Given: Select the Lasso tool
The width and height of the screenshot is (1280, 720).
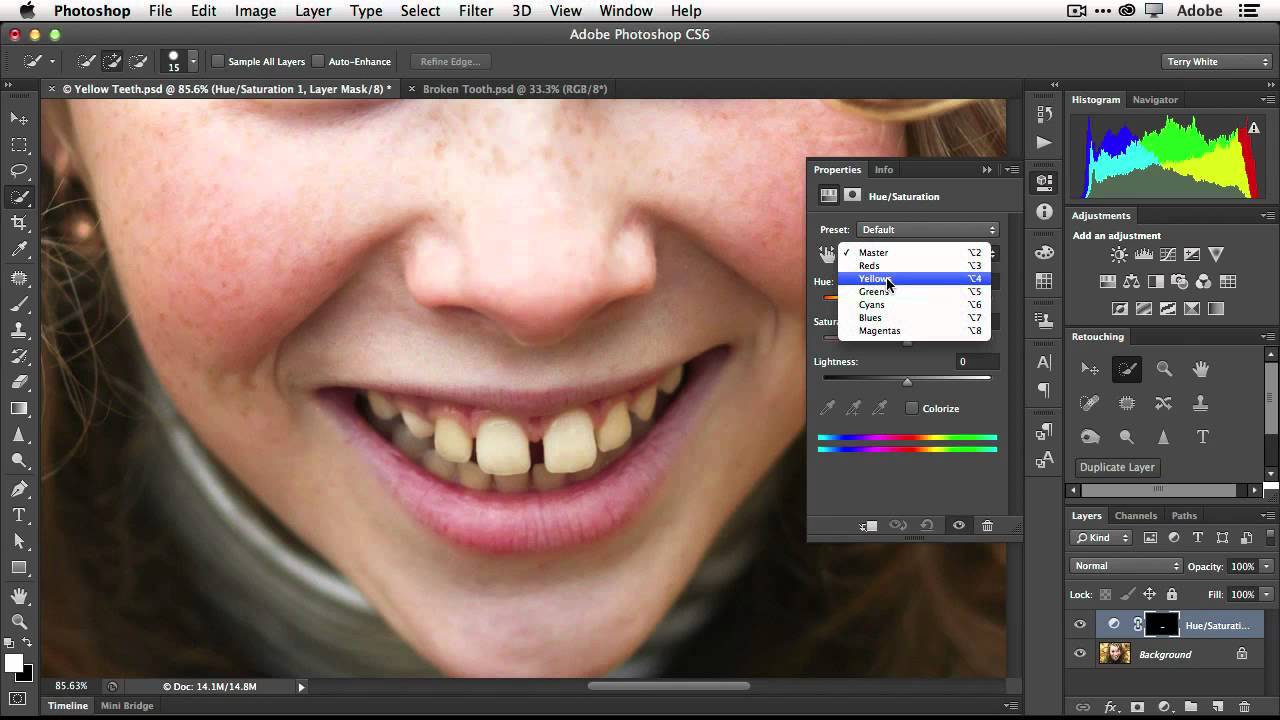Looking at the screenshot, I should tap(19, 171).
